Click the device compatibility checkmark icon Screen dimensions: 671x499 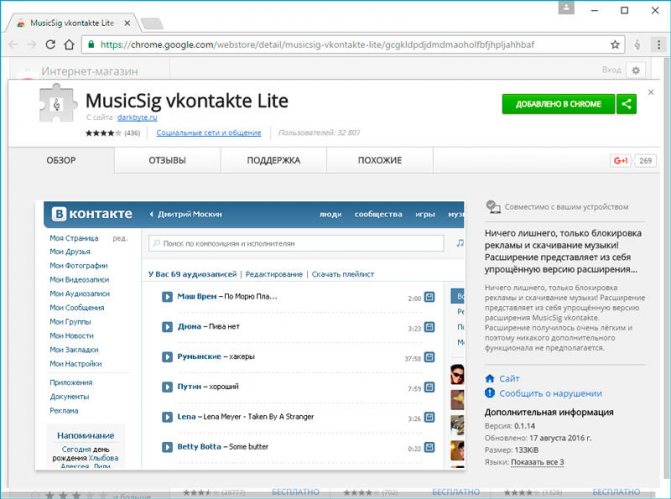click(x=493, y=207)
